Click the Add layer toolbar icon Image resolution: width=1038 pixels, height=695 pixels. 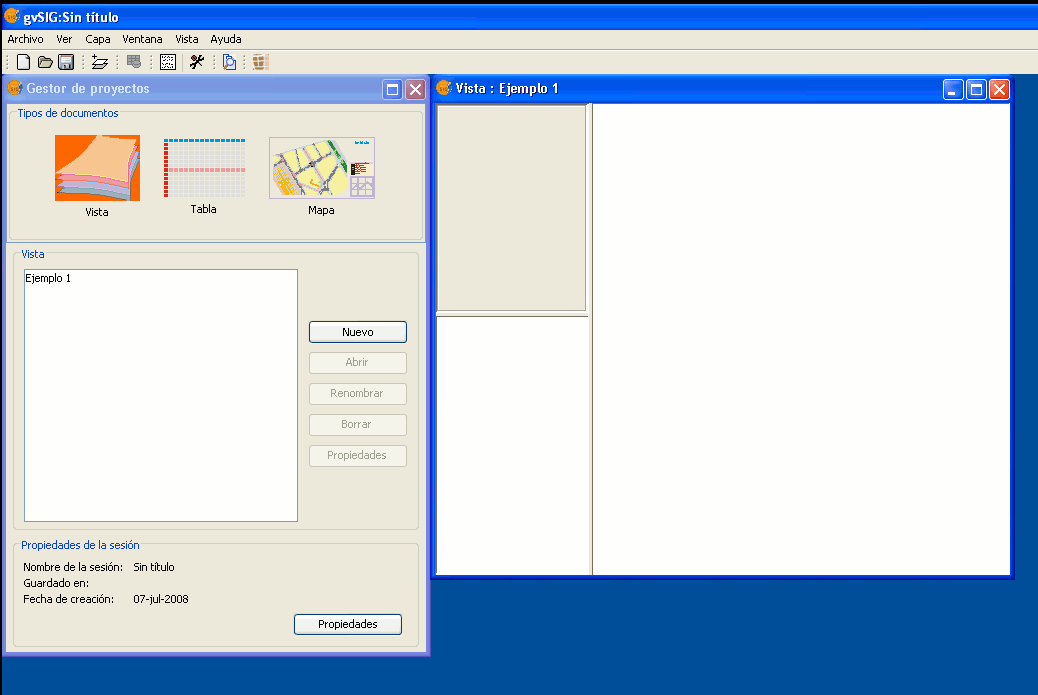(100, 62)
